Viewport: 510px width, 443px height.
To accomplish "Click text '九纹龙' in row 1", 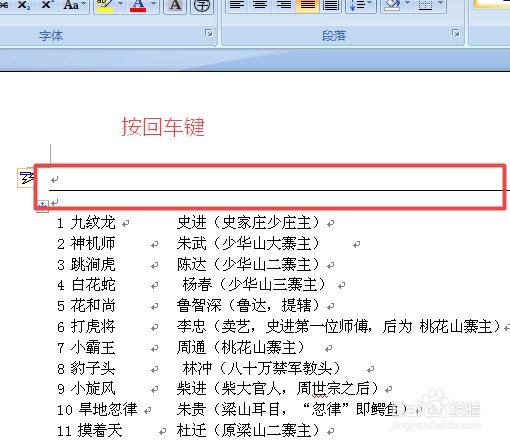I will click(93, 223).
